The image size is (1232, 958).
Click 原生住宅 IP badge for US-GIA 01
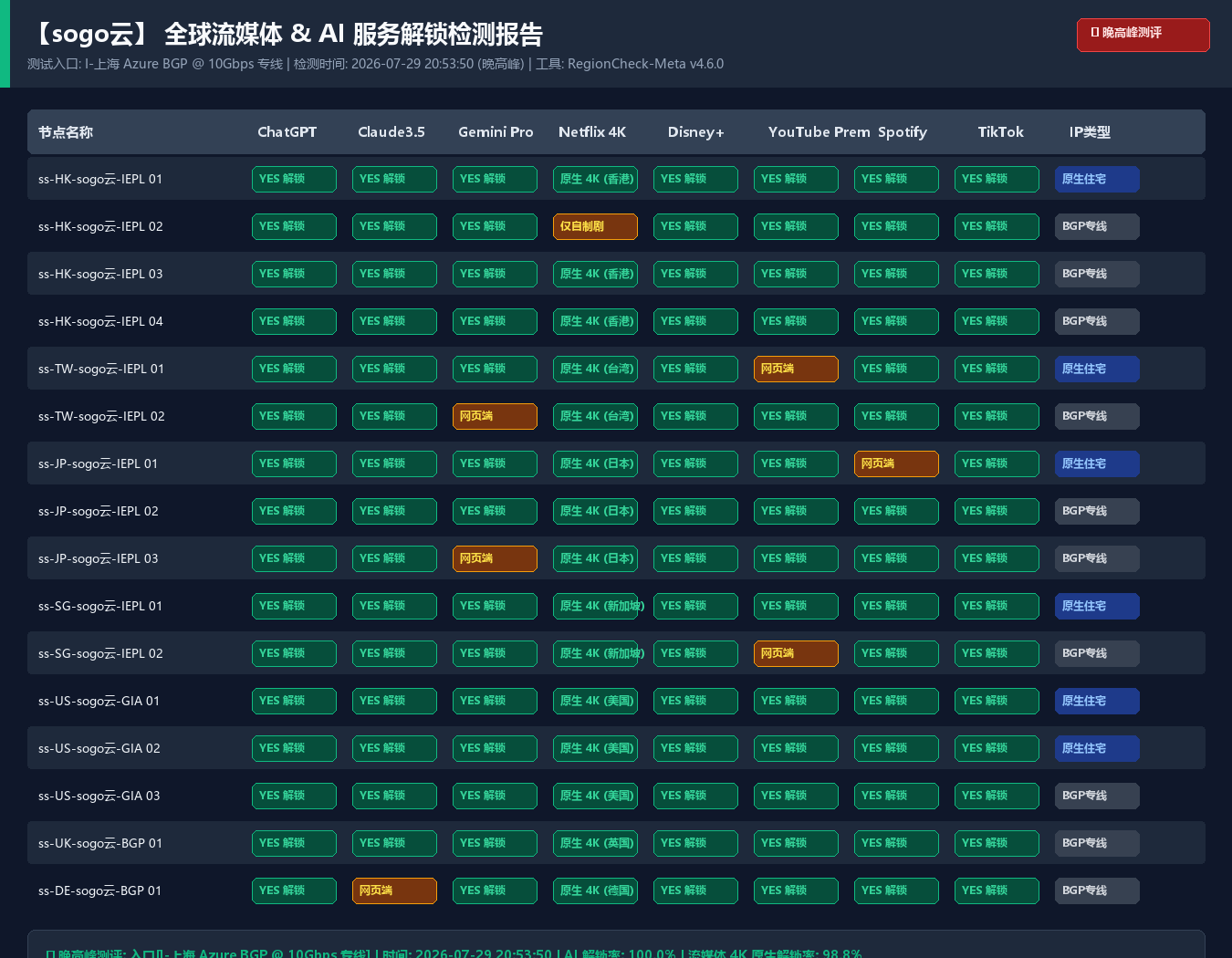coord(1097,701)
